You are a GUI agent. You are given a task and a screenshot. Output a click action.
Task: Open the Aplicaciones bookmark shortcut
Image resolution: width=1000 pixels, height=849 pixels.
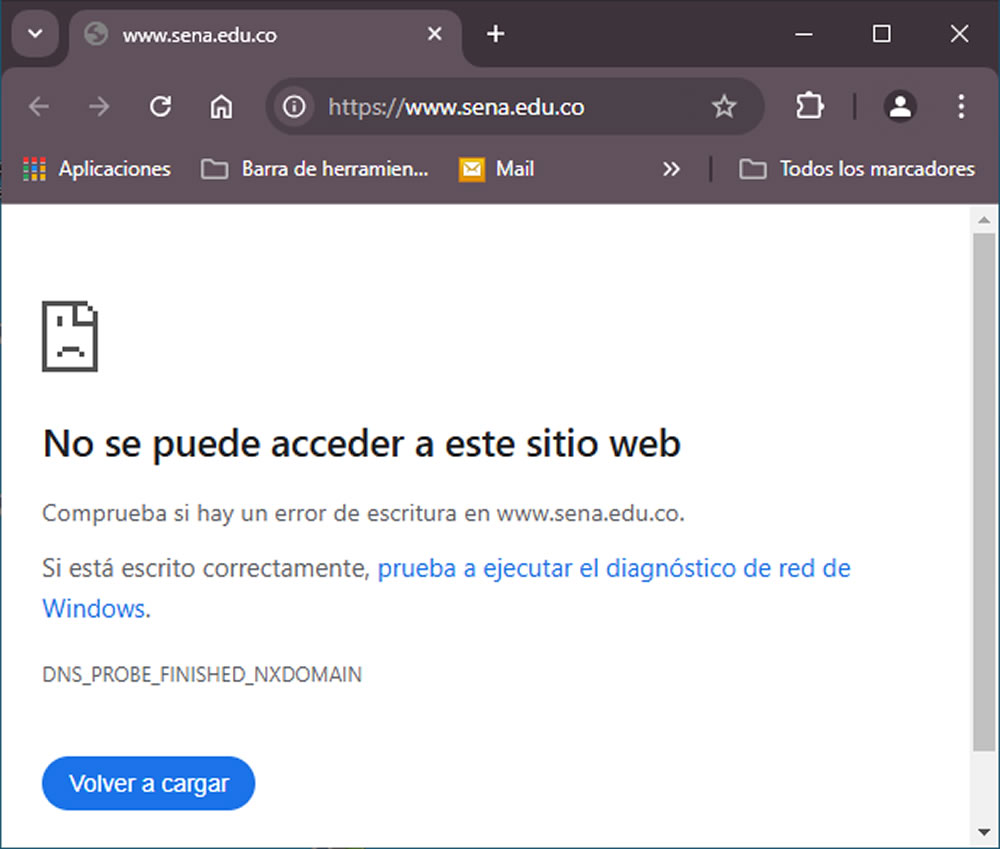point(97,169)
